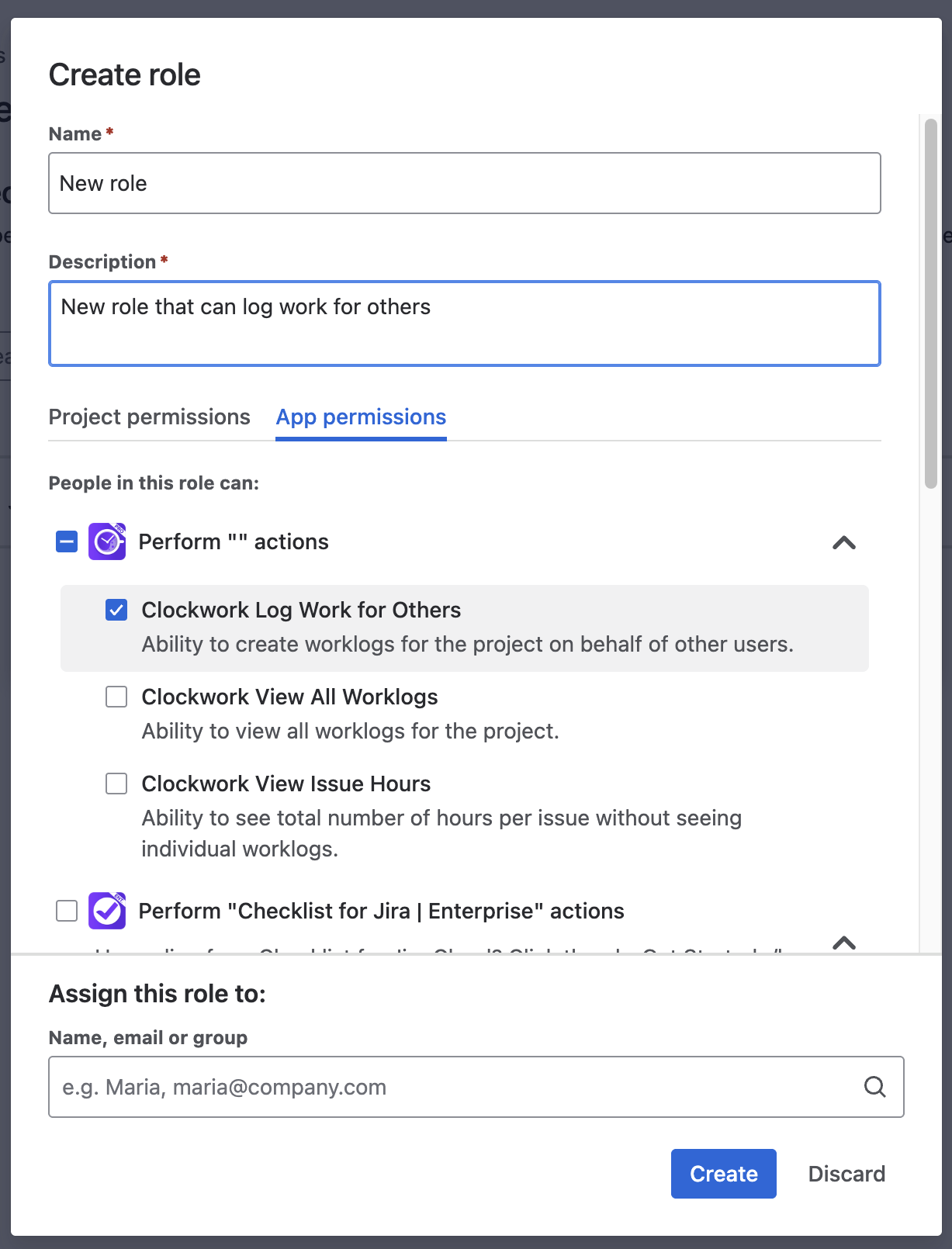The width and height of the screenshot is (952, 1249).
Task: Click the role Name input field
Action: coord(464,183)
